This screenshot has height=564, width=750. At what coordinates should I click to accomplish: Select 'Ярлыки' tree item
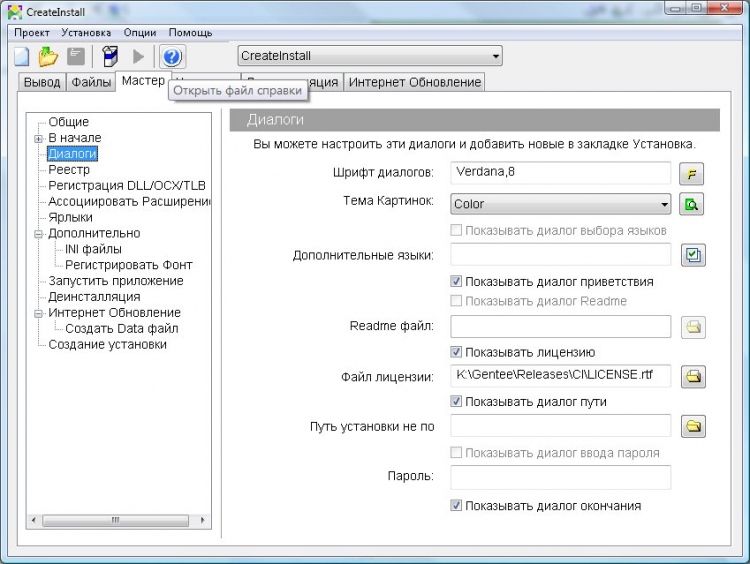pos(70,217)
